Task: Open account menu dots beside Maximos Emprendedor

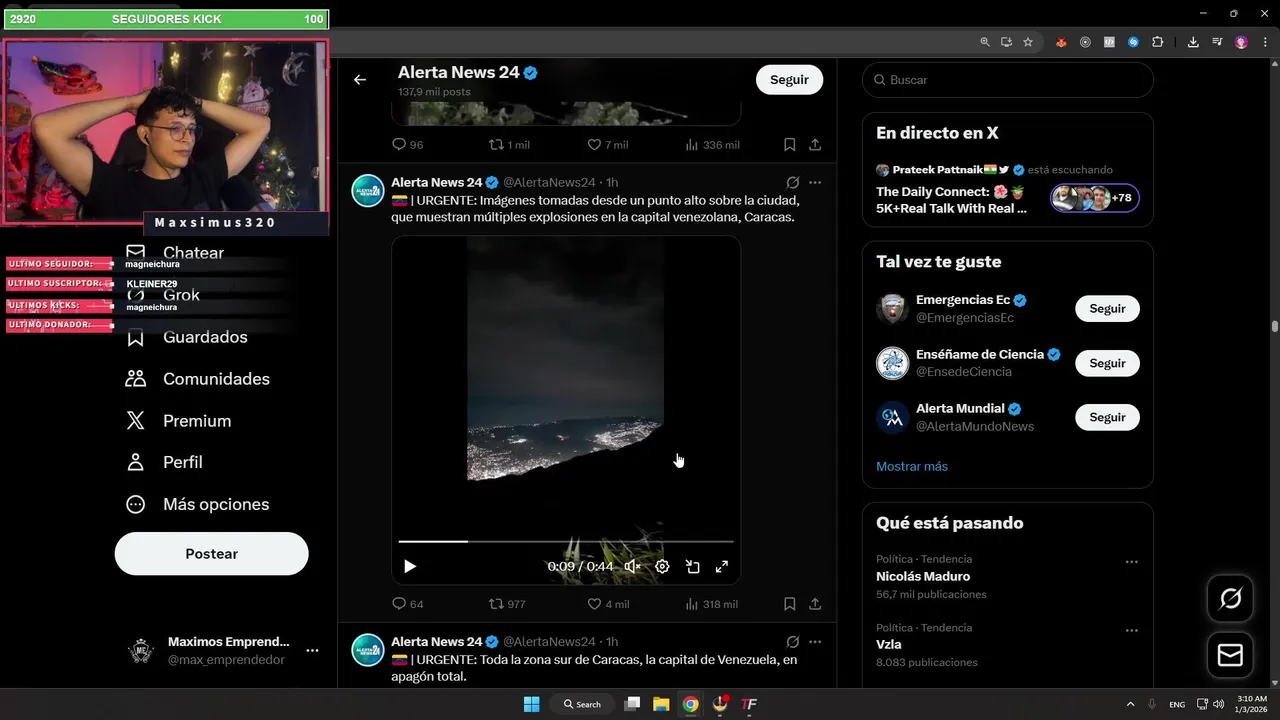Action: [x=312, y=651]
